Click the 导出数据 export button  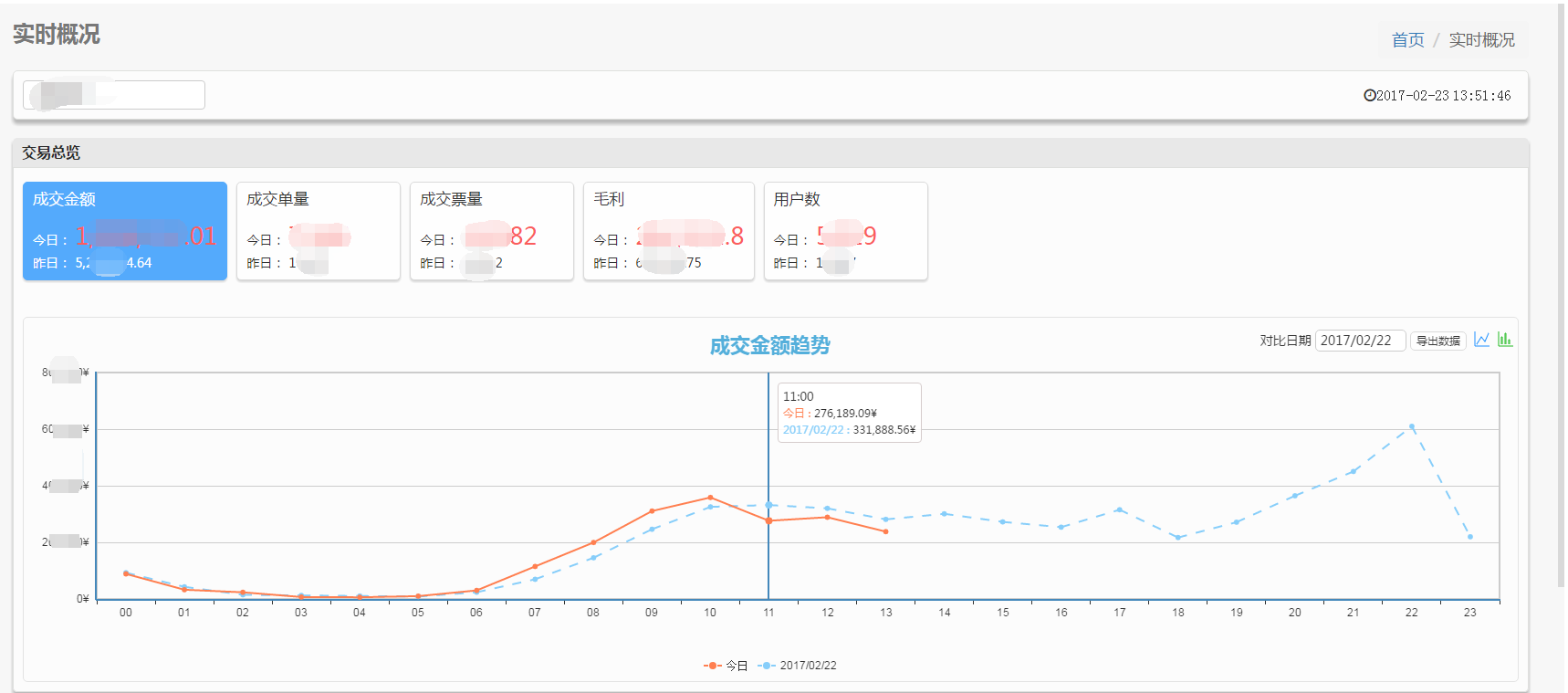[1438, 341]
